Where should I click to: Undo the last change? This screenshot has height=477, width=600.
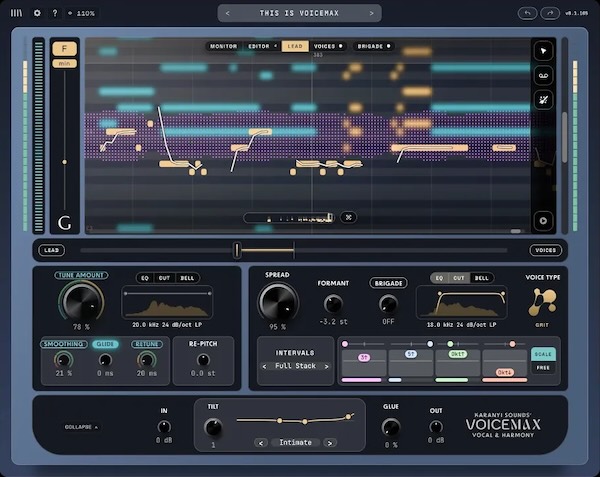coord(527,13)
